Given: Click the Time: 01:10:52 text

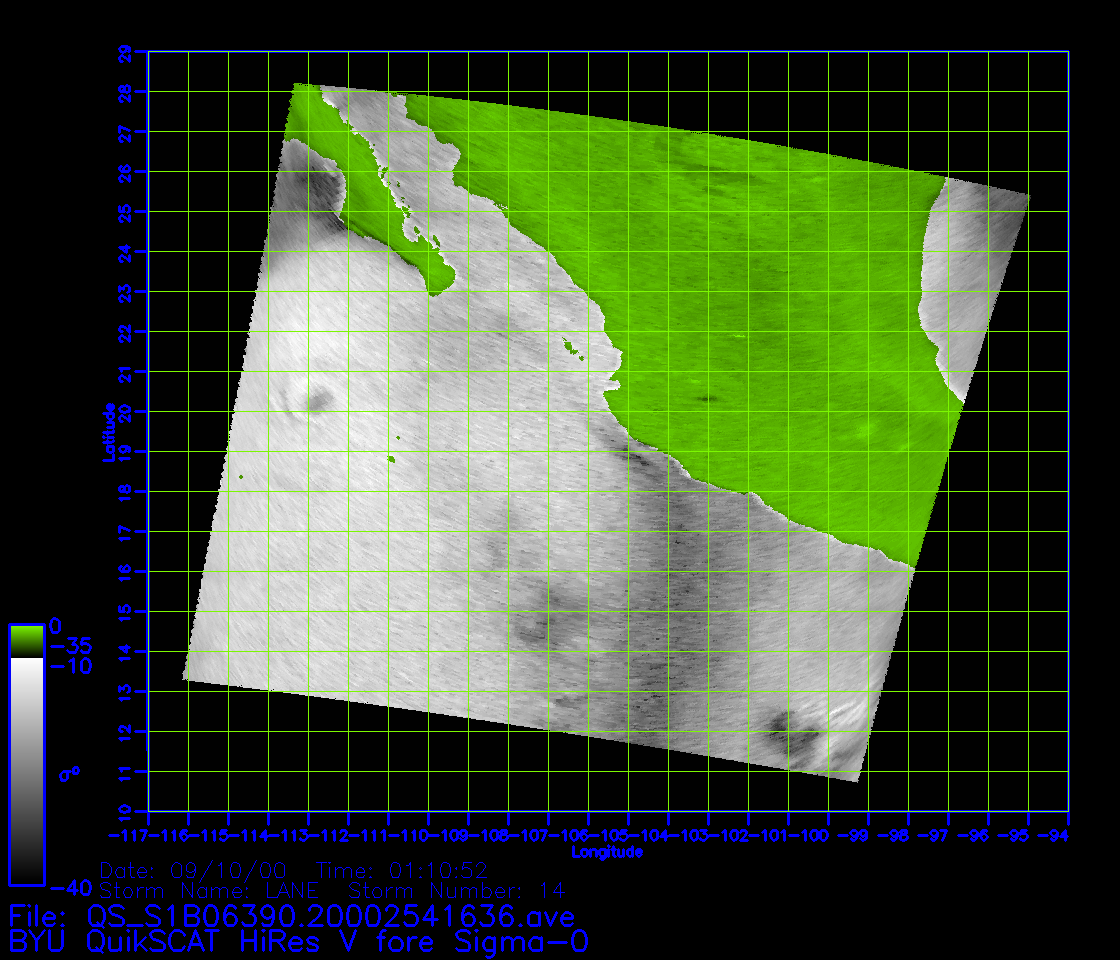Looking at the screenshot, I should pyautogui.click(x=402, y=870).
